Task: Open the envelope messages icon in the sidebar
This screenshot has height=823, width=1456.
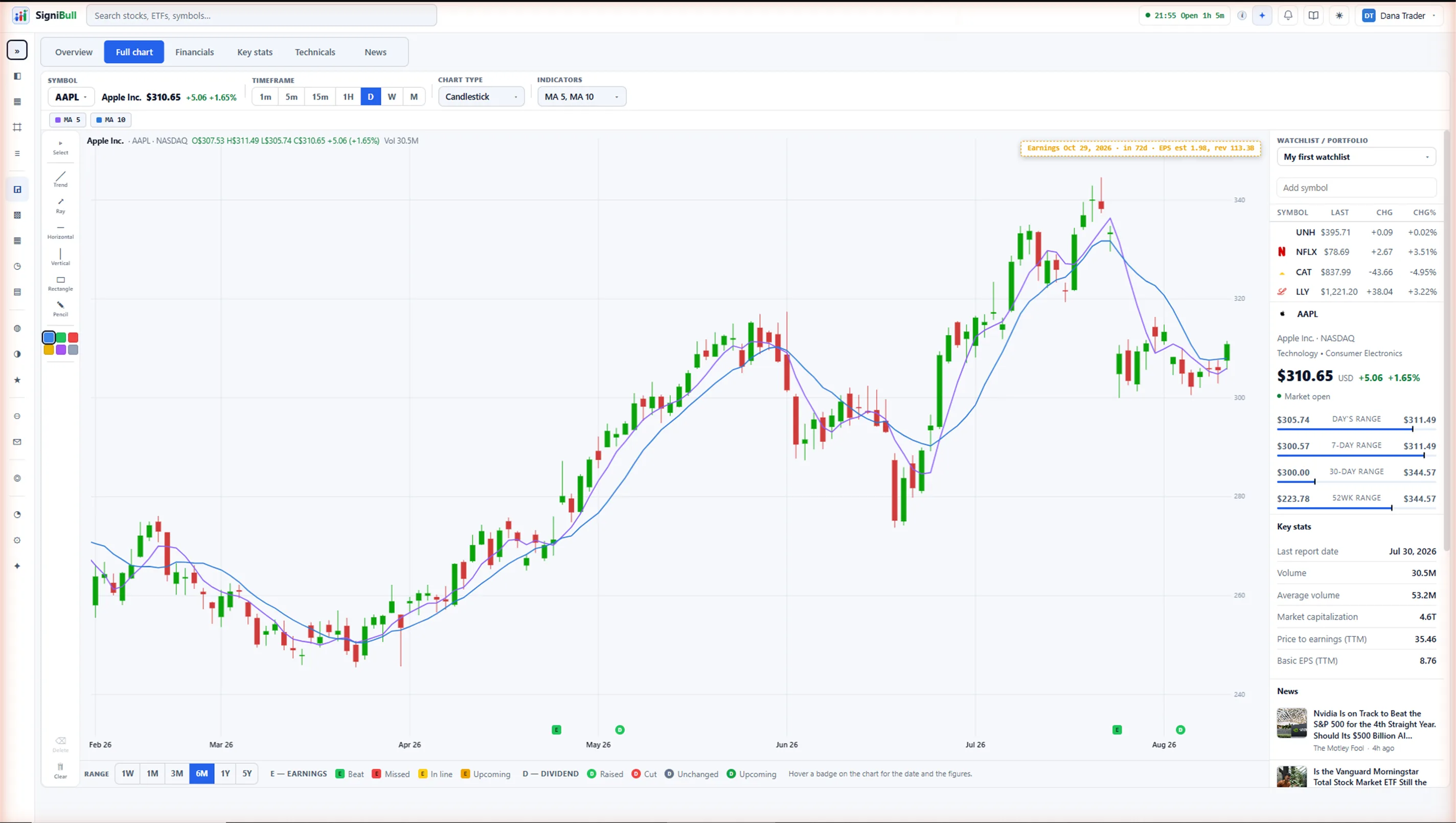Action: (17, 442)
